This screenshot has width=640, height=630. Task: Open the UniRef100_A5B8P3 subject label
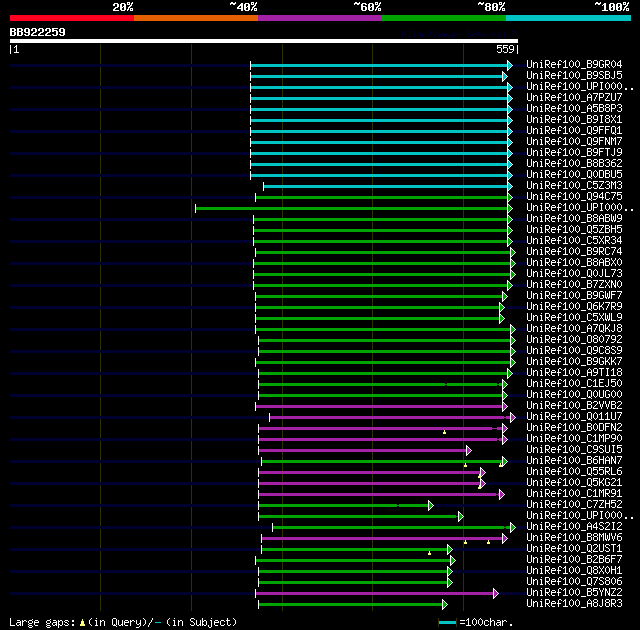click(x=574, y=109)
